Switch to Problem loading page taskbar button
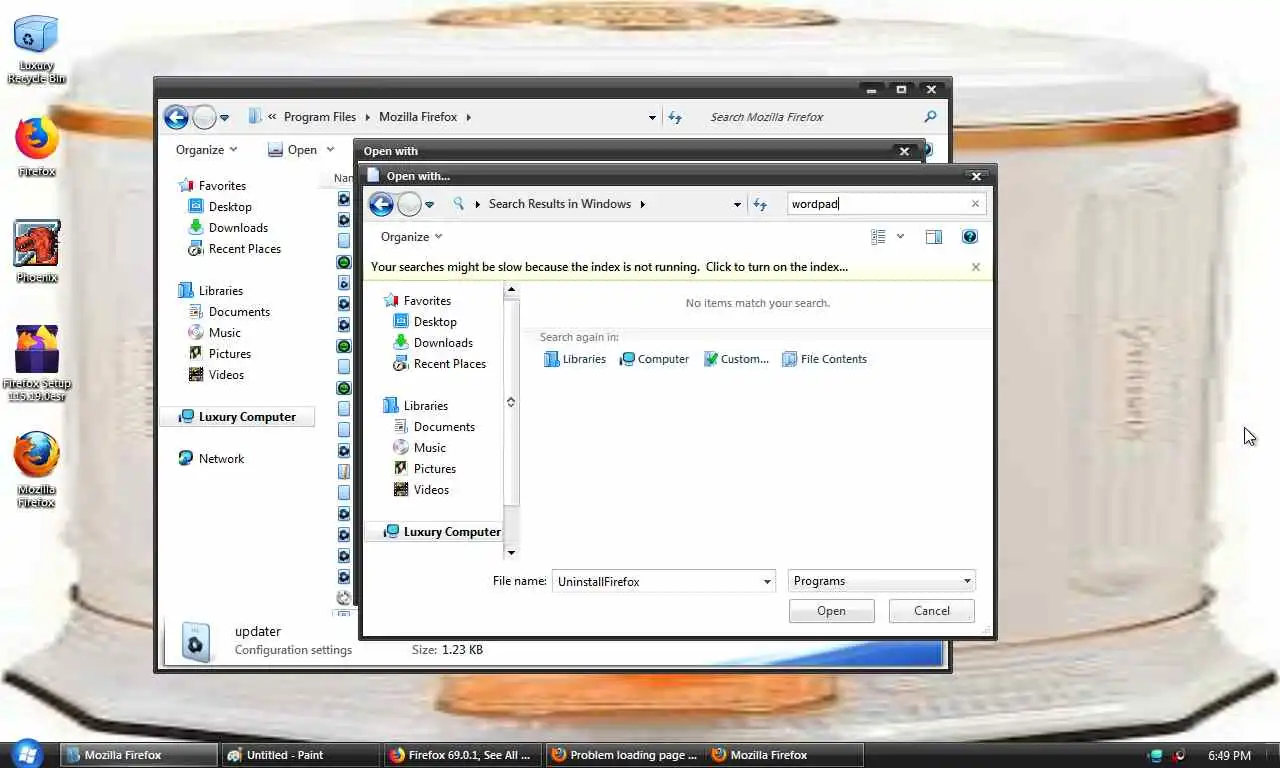1280x768 pixels. pyautogui.click(x=625, y=755)
